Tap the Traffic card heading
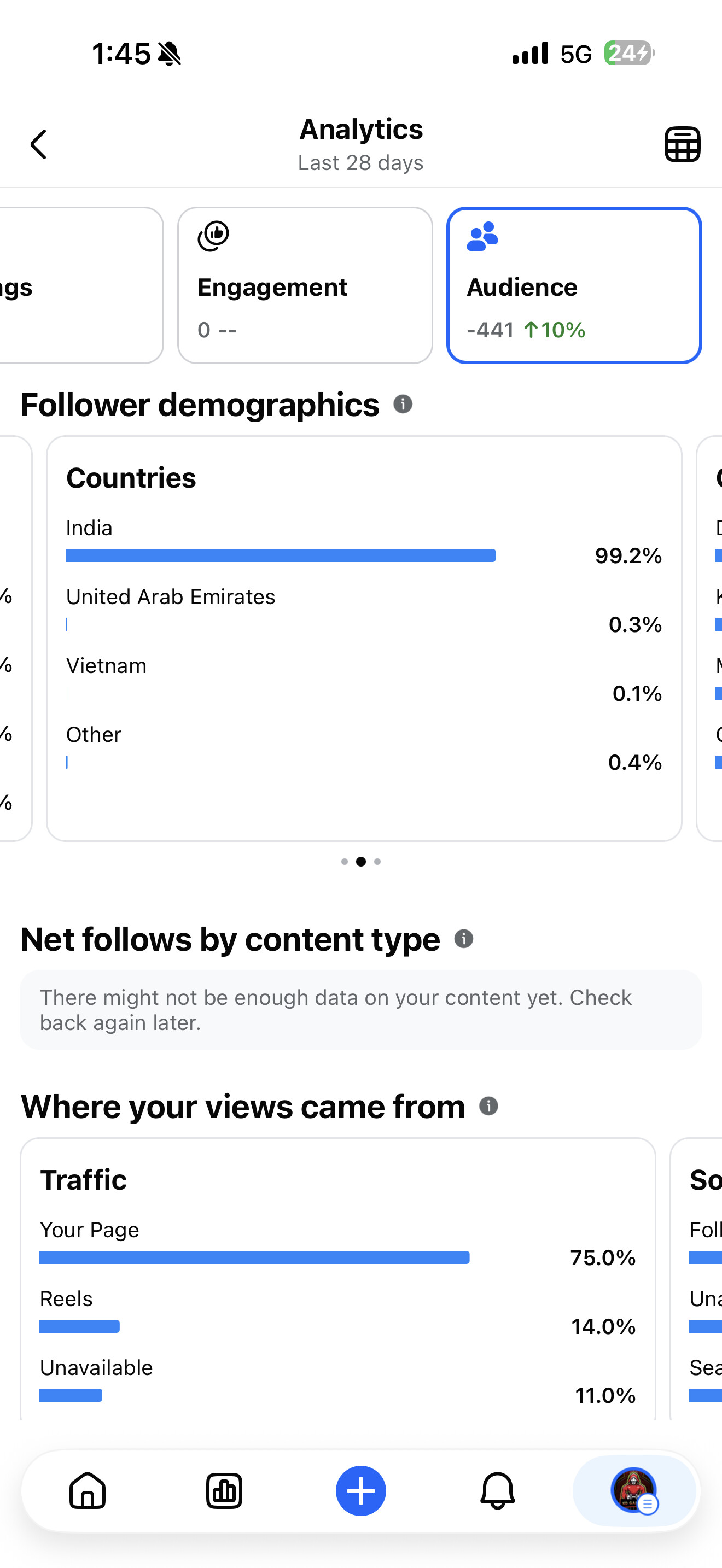This screenshot has width=722, height=1568. point(83,1180)
